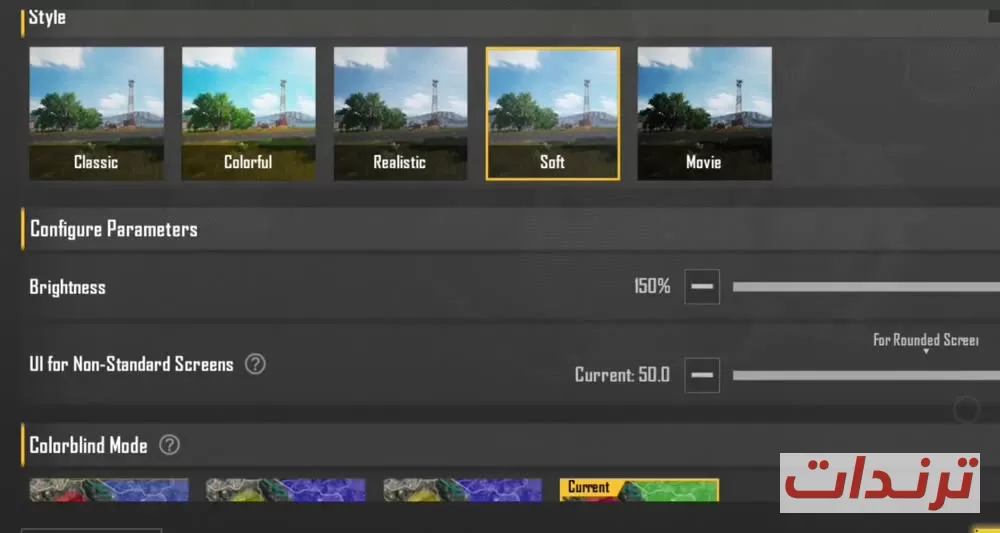This screenshot has height=533, width=1000.
Task: Click the 150% brightness value
Action: (652, 287)
